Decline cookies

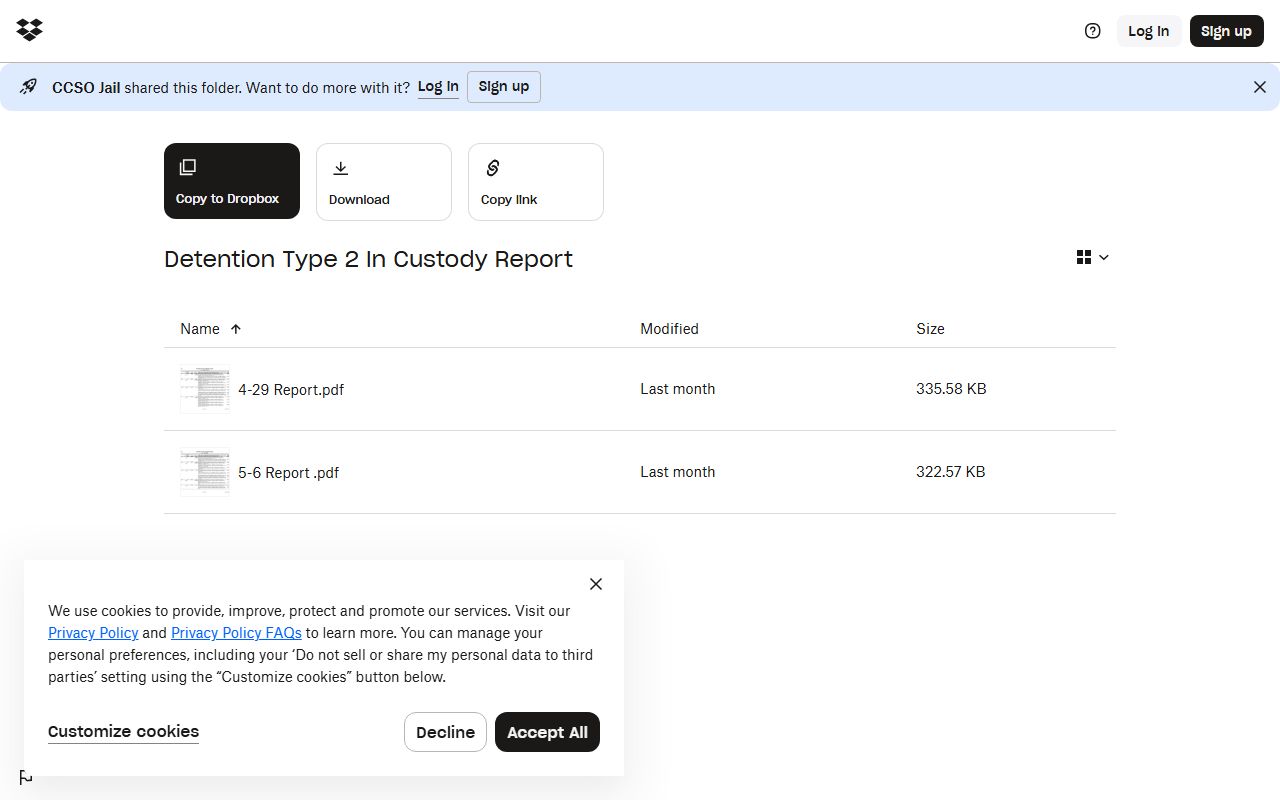[x=445, y=732]
